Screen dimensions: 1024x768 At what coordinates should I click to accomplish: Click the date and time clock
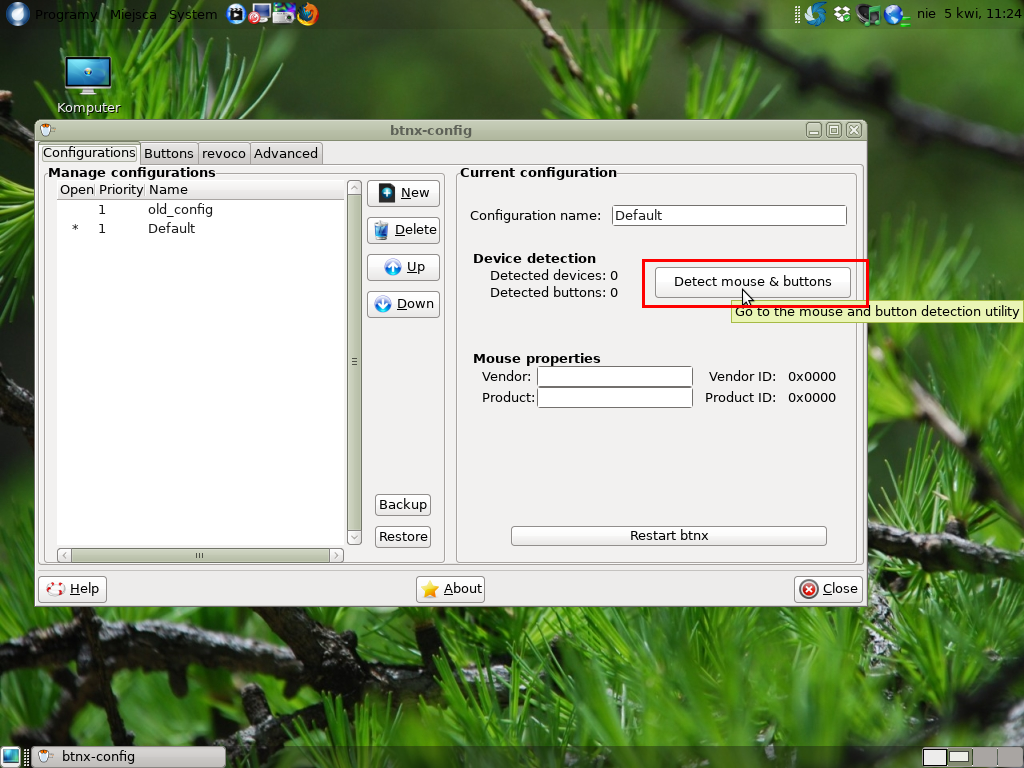pos(968,14)
